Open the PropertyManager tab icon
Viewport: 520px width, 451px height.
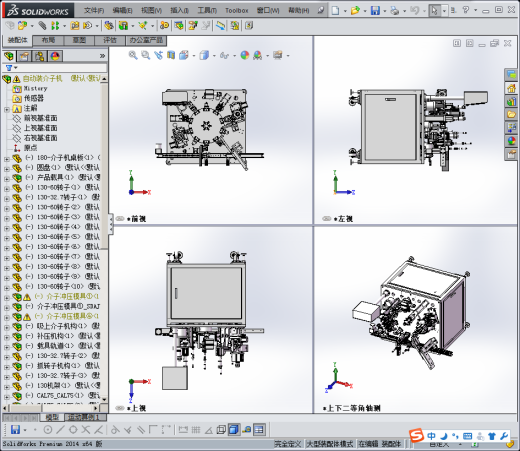24,56
